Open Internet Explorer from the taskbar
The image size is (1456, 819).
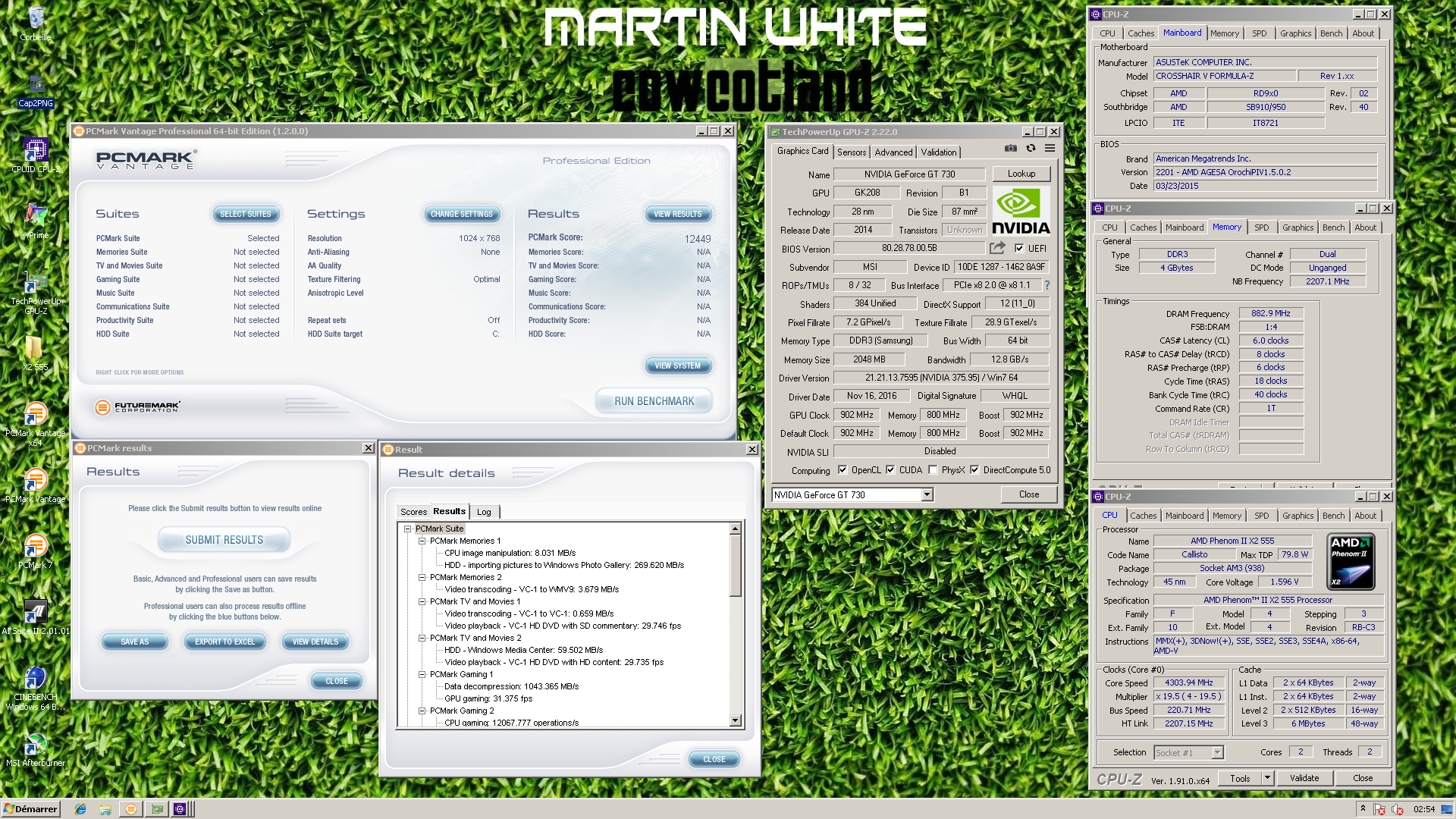[x=80, y=809]
